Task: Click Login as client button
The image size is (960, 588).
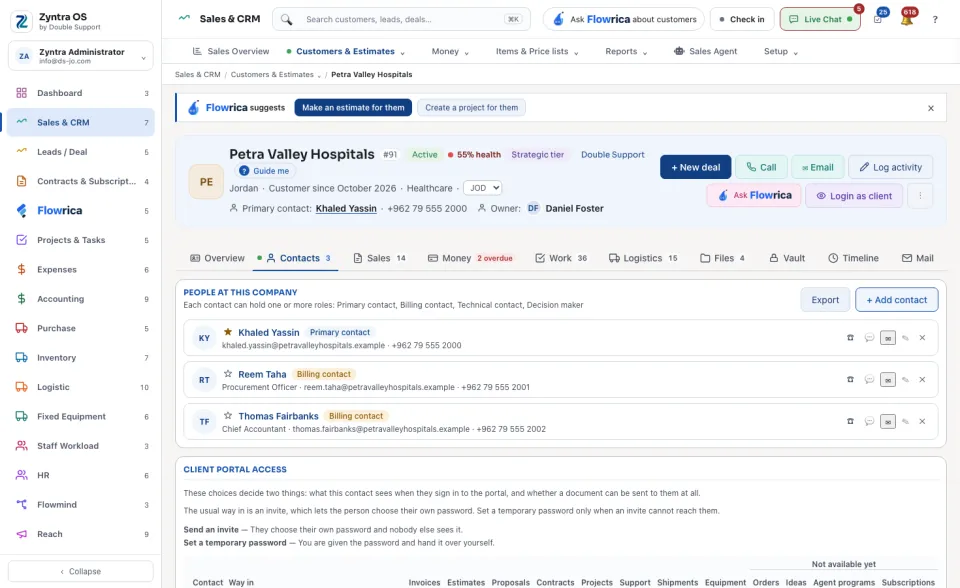Action: (x=853, y=196)
